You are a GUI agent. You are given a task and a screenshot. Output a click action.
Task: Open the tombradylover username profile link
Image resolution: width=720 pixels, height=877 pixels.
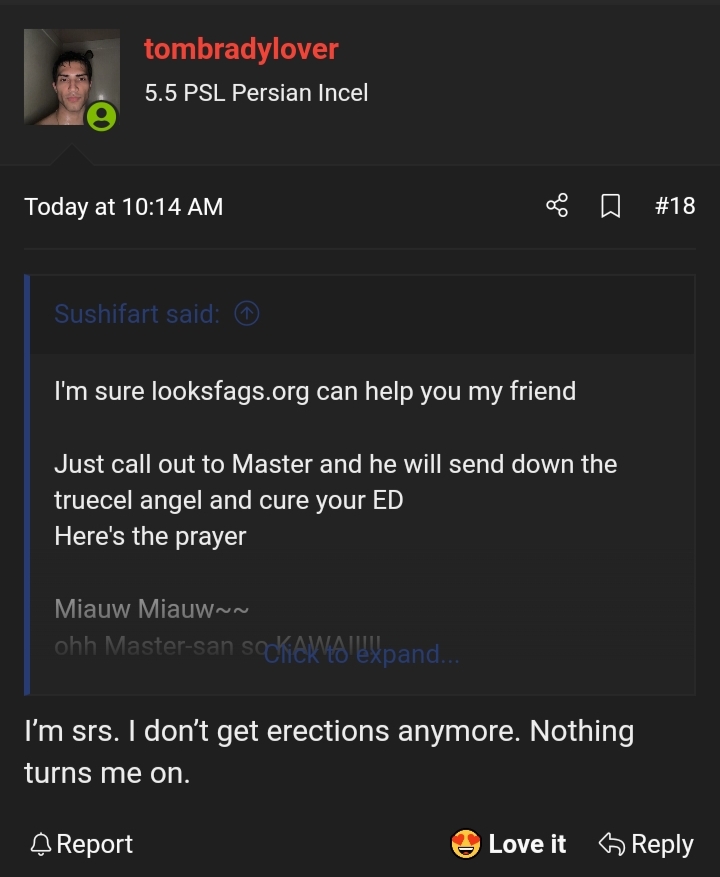[241, 49]
